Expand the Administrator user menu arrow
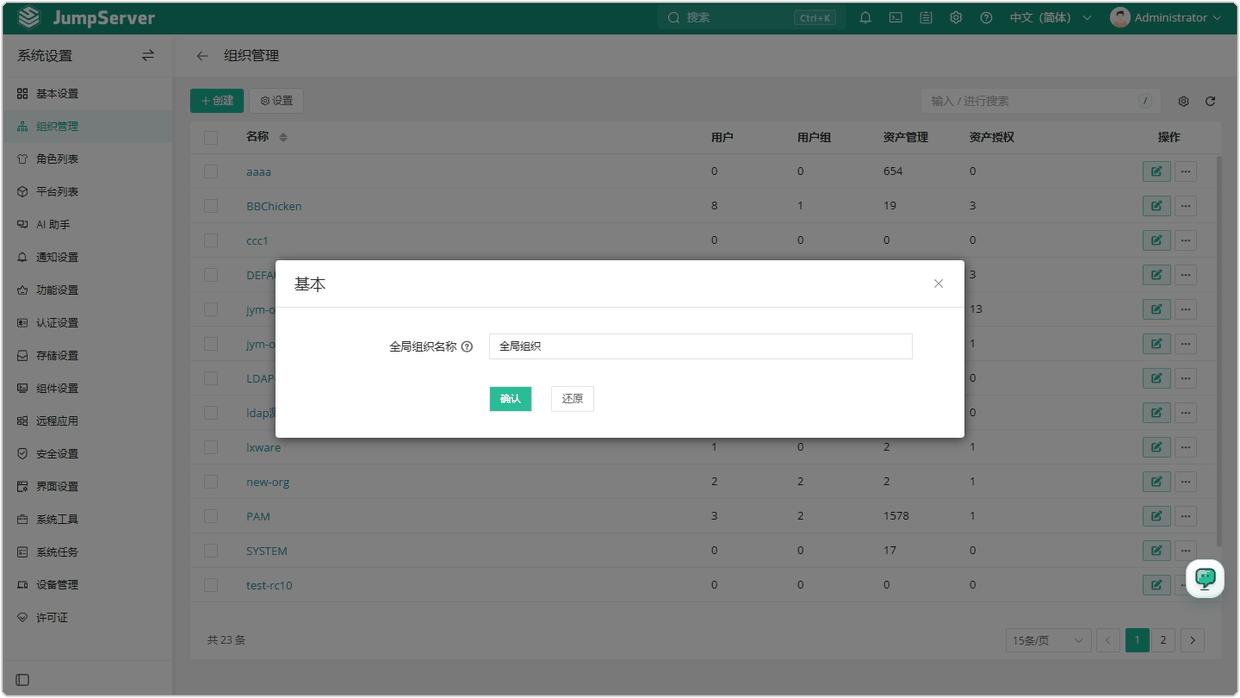1240x698 pixels. click(1217, 18)
